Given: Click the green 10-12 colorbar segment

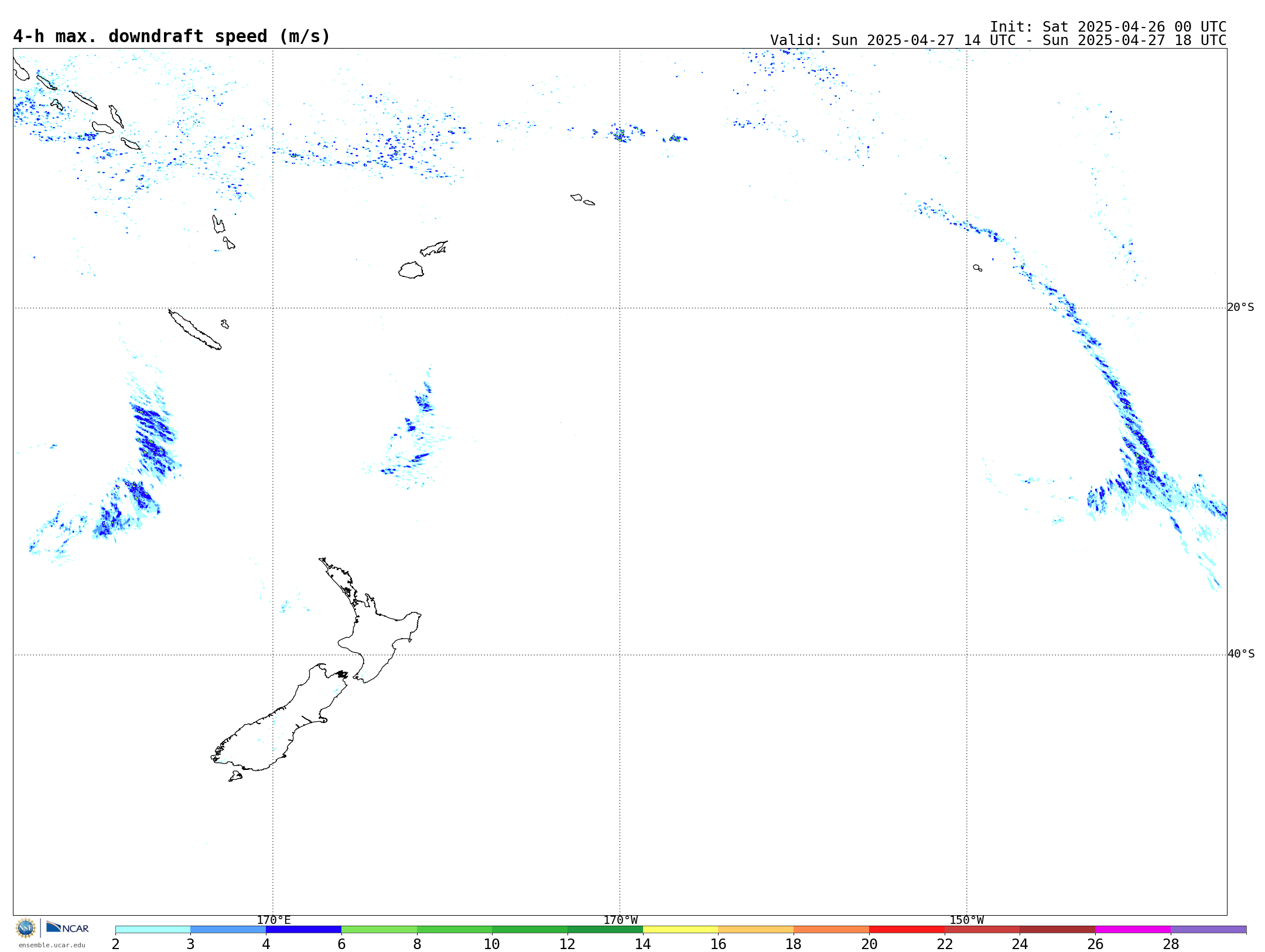Looking at the screenshot, I should coord(530,930).
